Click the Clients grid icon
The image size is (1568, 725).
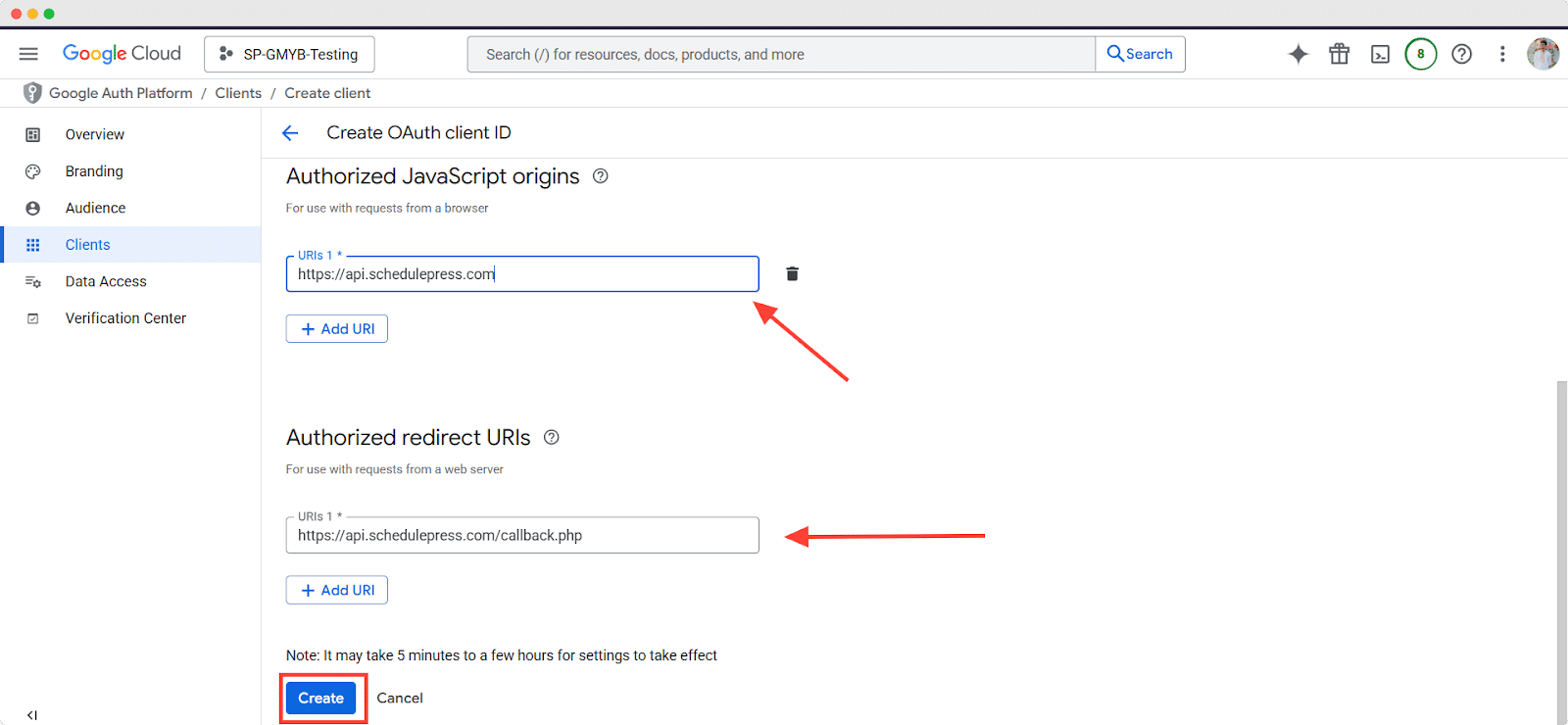pos(32,245)
